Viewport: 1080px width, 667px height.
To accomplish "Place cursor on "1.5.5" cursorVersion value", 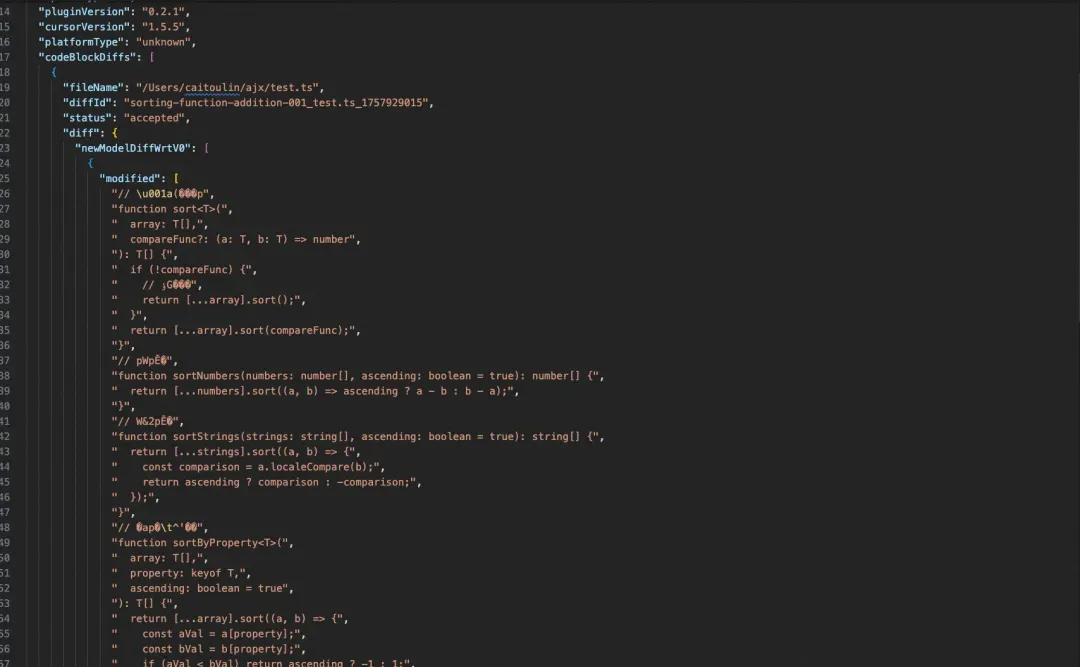I will (163, 27).
